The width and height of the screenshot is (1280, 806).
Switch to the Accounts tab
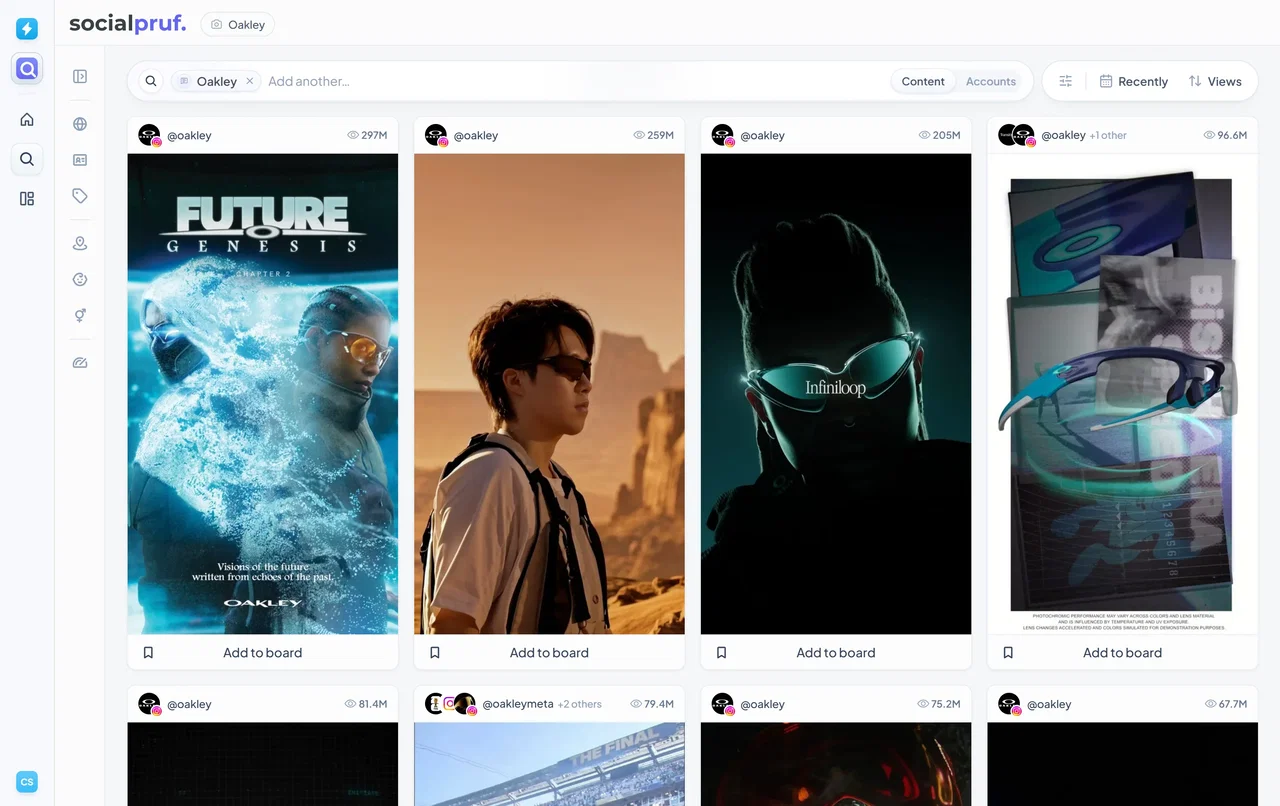tap(991, 82)
